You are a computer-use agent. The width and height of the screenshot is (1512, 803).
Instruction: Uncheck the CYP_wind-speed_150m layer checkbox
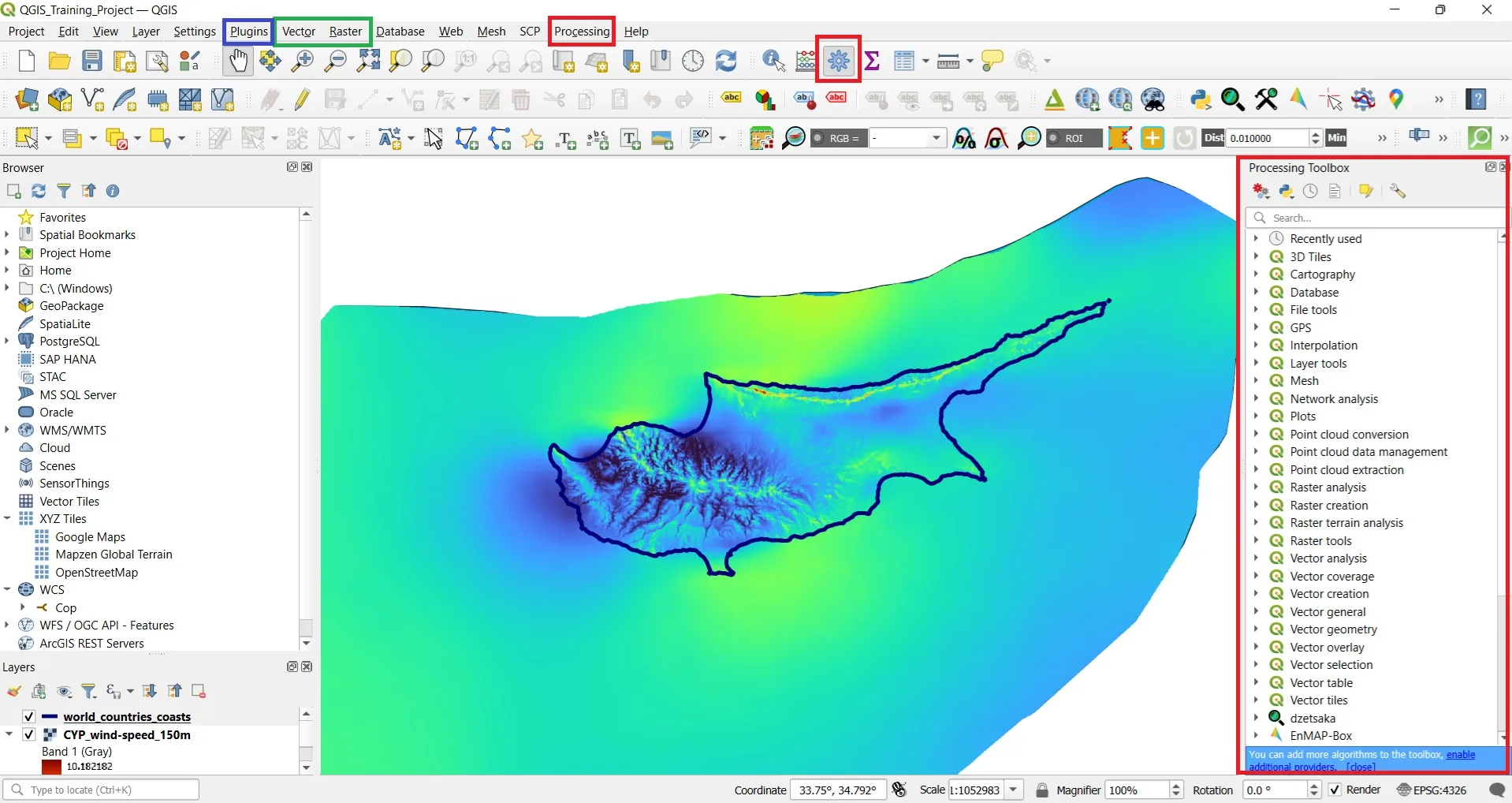click(29, 734)
